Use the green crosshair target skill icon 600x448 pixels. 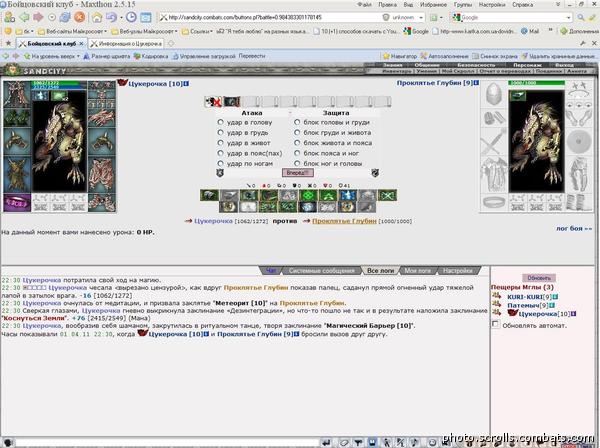coord(308,195)
